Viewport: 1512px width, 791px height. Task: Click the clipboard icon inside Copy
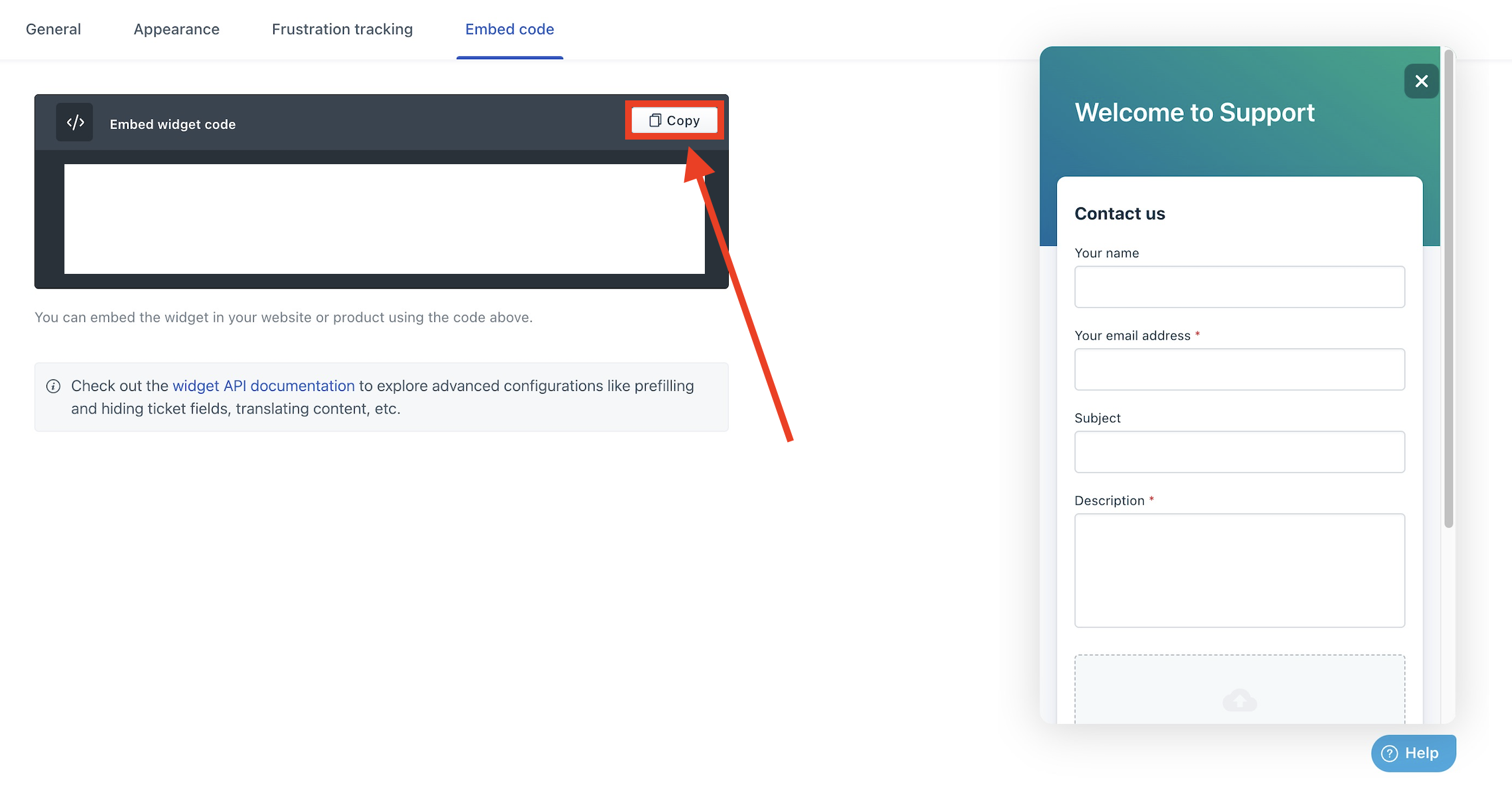tap(655, 120)
